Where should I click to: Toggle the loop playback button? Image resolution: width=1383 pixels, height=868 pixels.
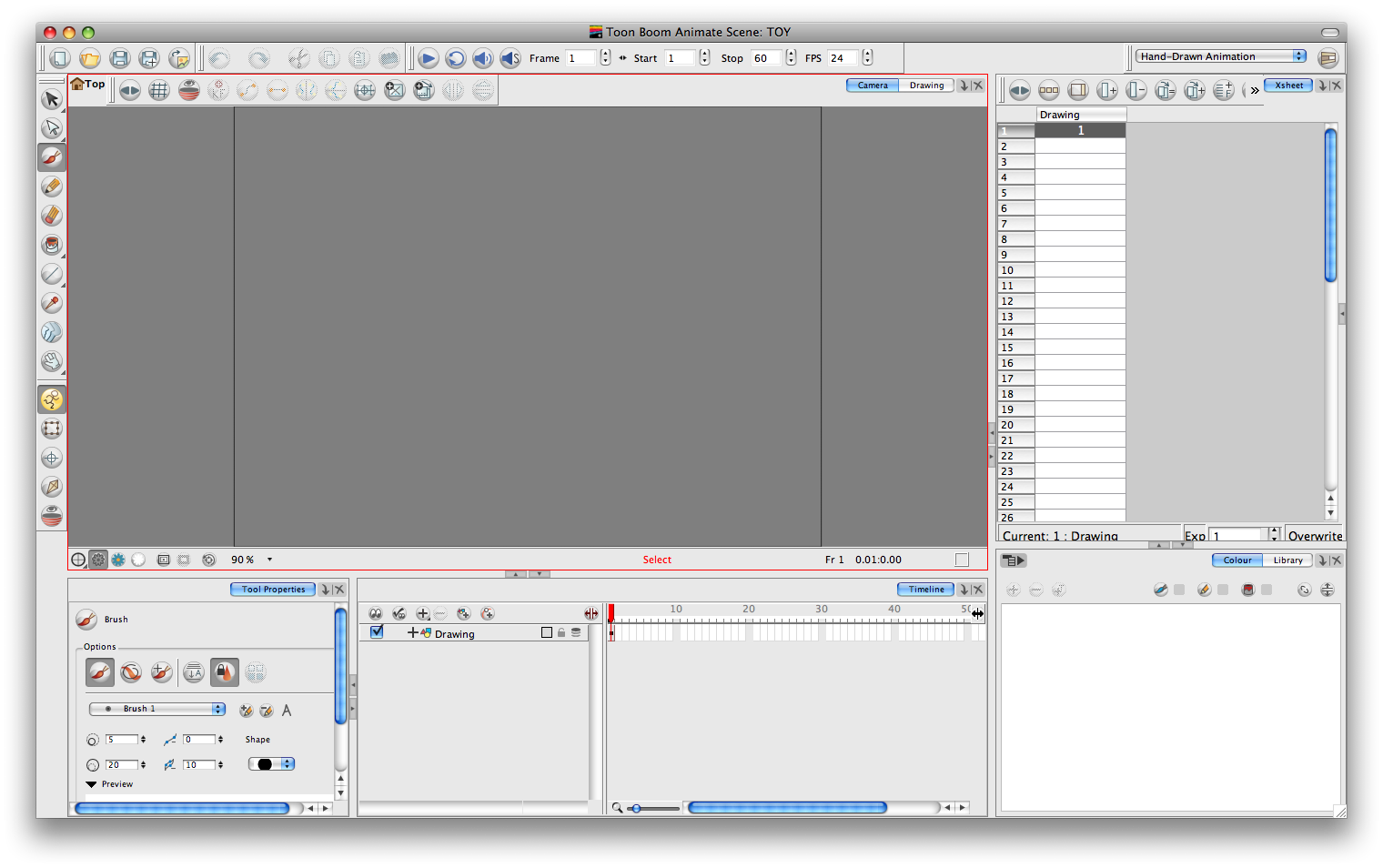(455, 58)
